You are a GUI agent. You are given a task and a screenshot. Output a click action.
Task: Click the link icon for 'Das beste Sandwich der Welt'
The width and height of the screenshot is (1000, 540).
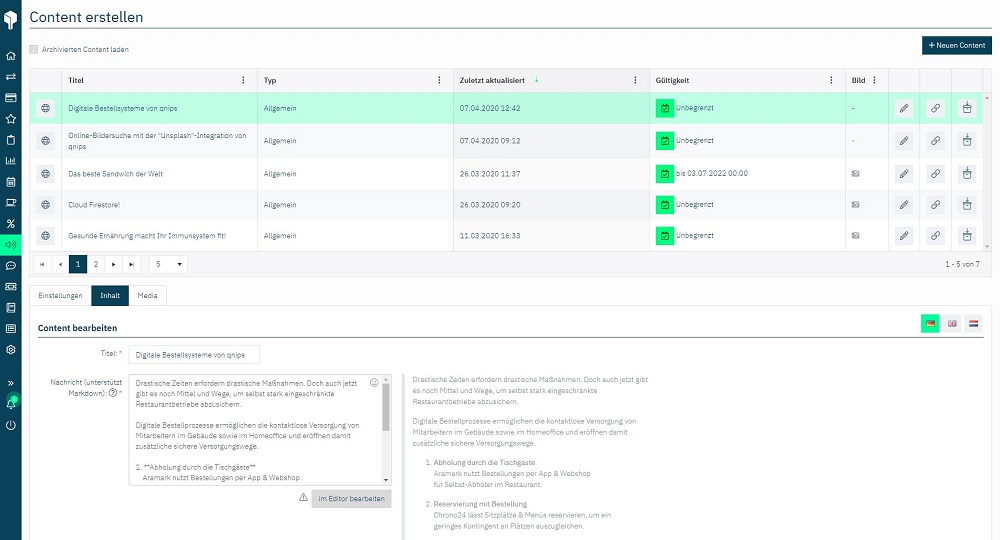pos(935,174)
